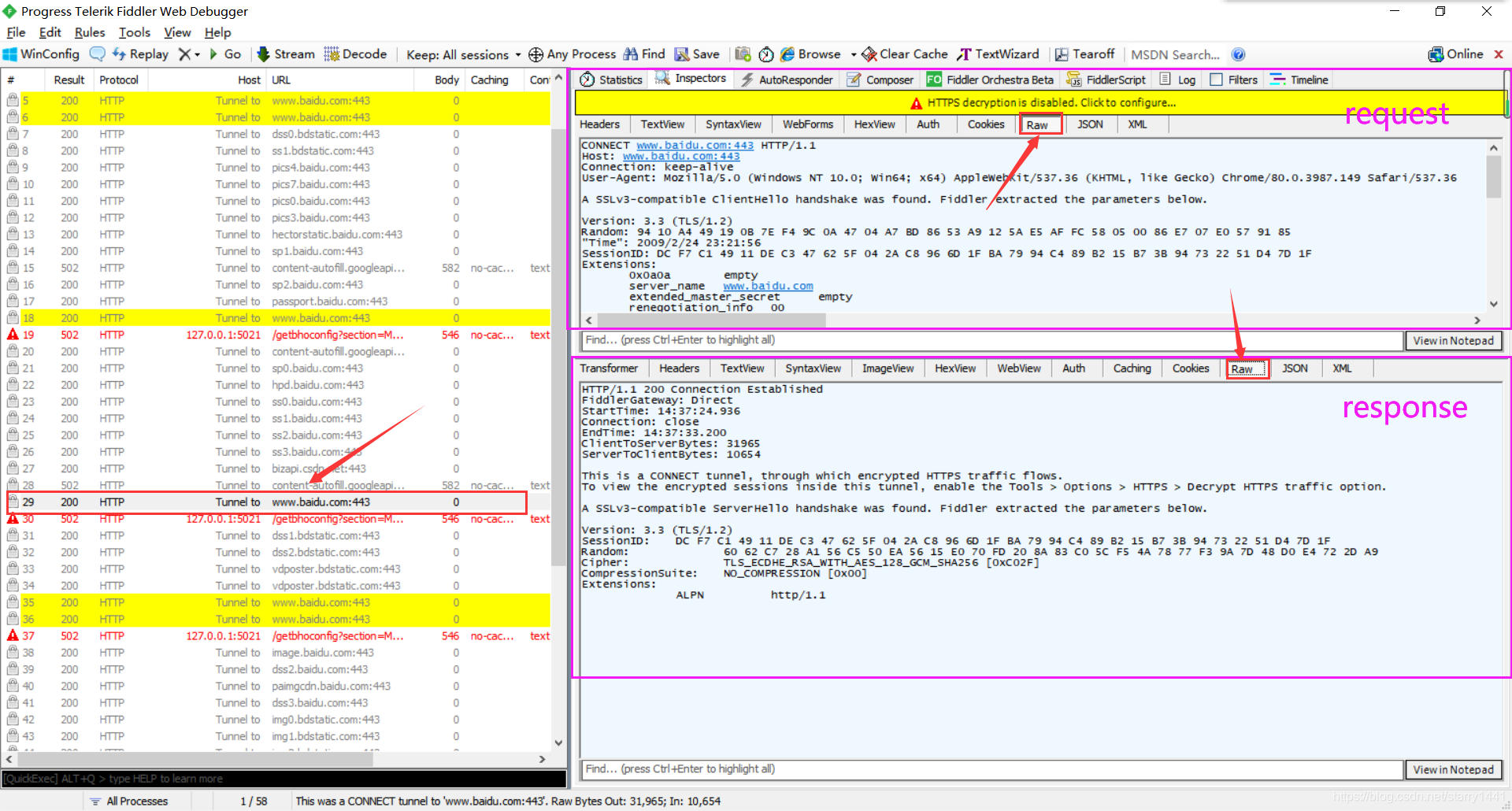Open the FiddlerScript tab
Viewport: 1512px width, 811px height.
[1106, 80]
